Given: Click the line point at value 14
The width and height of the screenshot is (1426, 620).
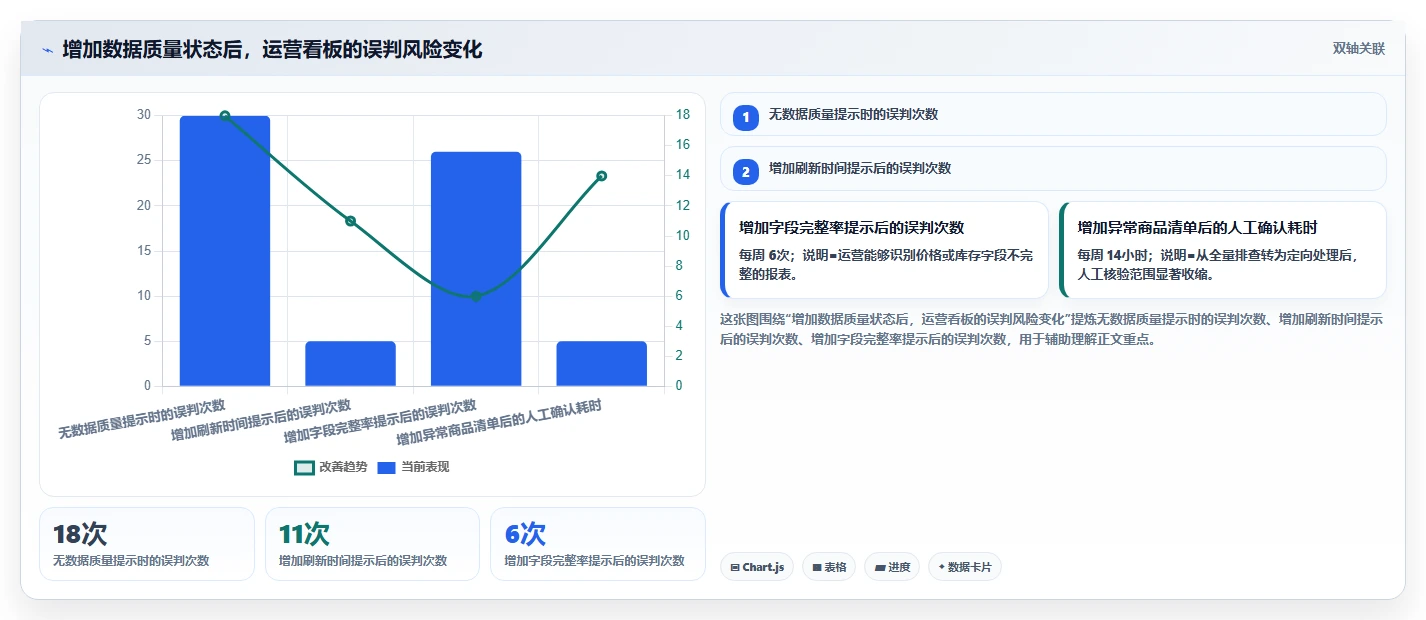Looking at the screenshot, I should [602, 176].
